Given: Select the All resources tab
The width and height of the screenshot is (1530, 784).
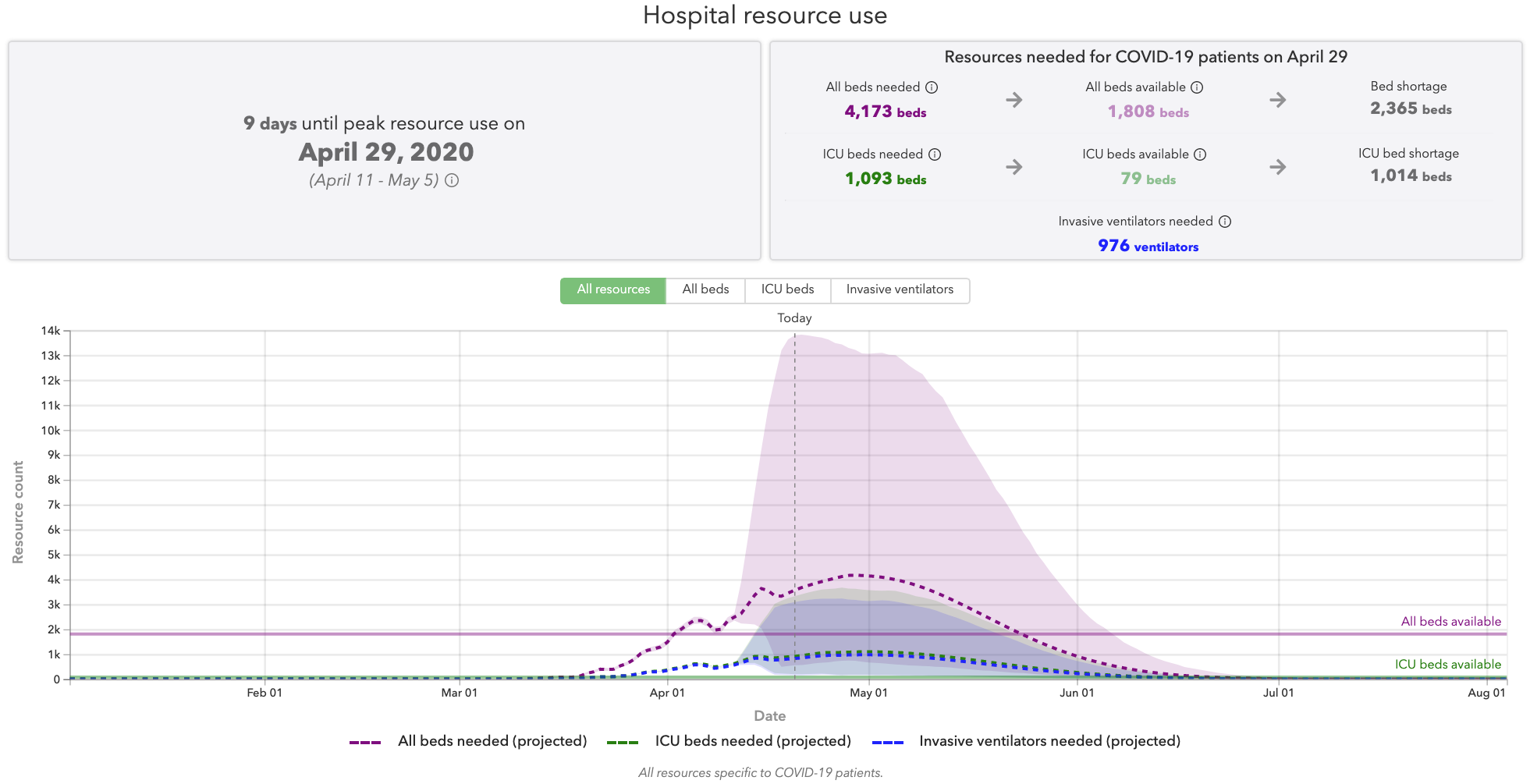Looking at the screenshot, I should pyautogui.click(x=612, y=289).
